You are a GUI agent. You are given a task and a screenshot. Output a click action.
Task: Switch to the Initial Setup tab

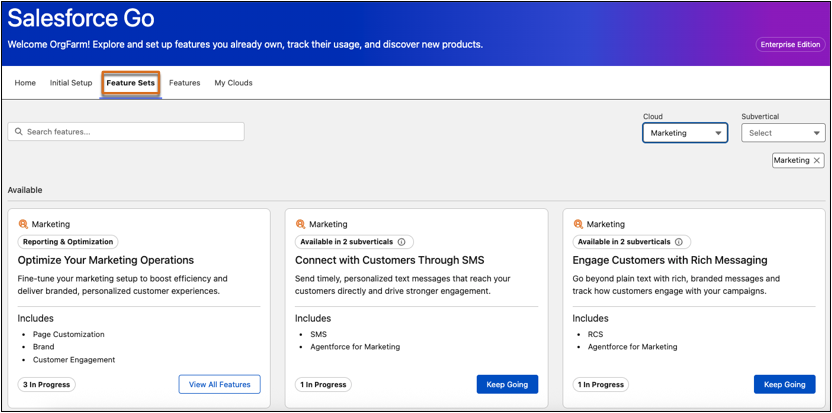71,83
